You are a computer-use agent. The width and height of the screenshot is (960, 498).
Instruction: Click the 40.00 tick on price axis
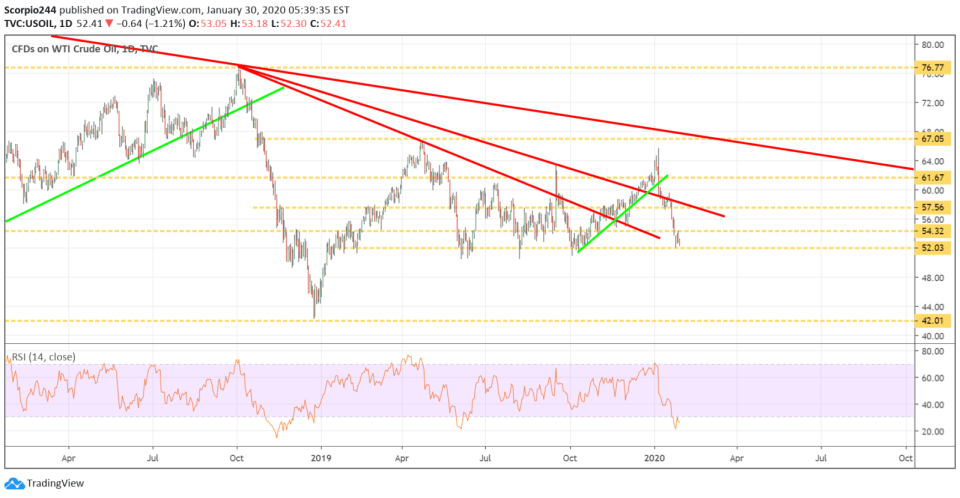(932, 336)
